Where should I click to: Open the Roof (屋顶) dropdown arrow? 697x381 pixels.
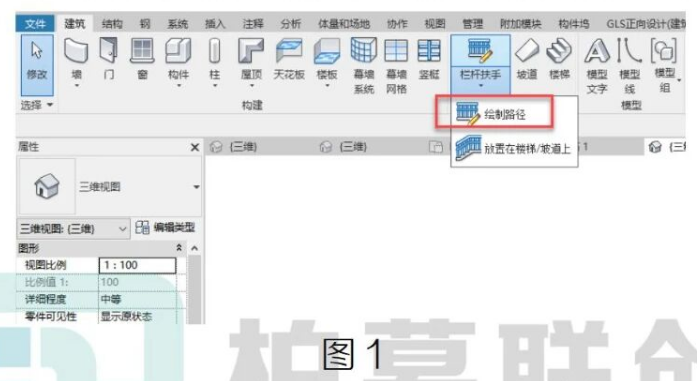coord(252,85)
